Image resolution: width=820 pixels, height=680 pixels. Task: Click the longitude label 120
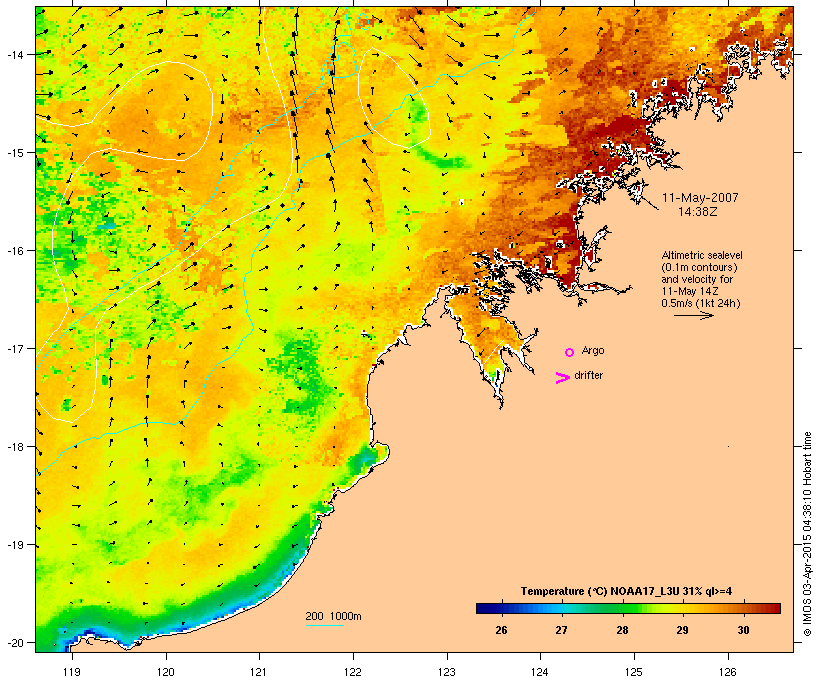pyautogui.click(x=166, y=672)
